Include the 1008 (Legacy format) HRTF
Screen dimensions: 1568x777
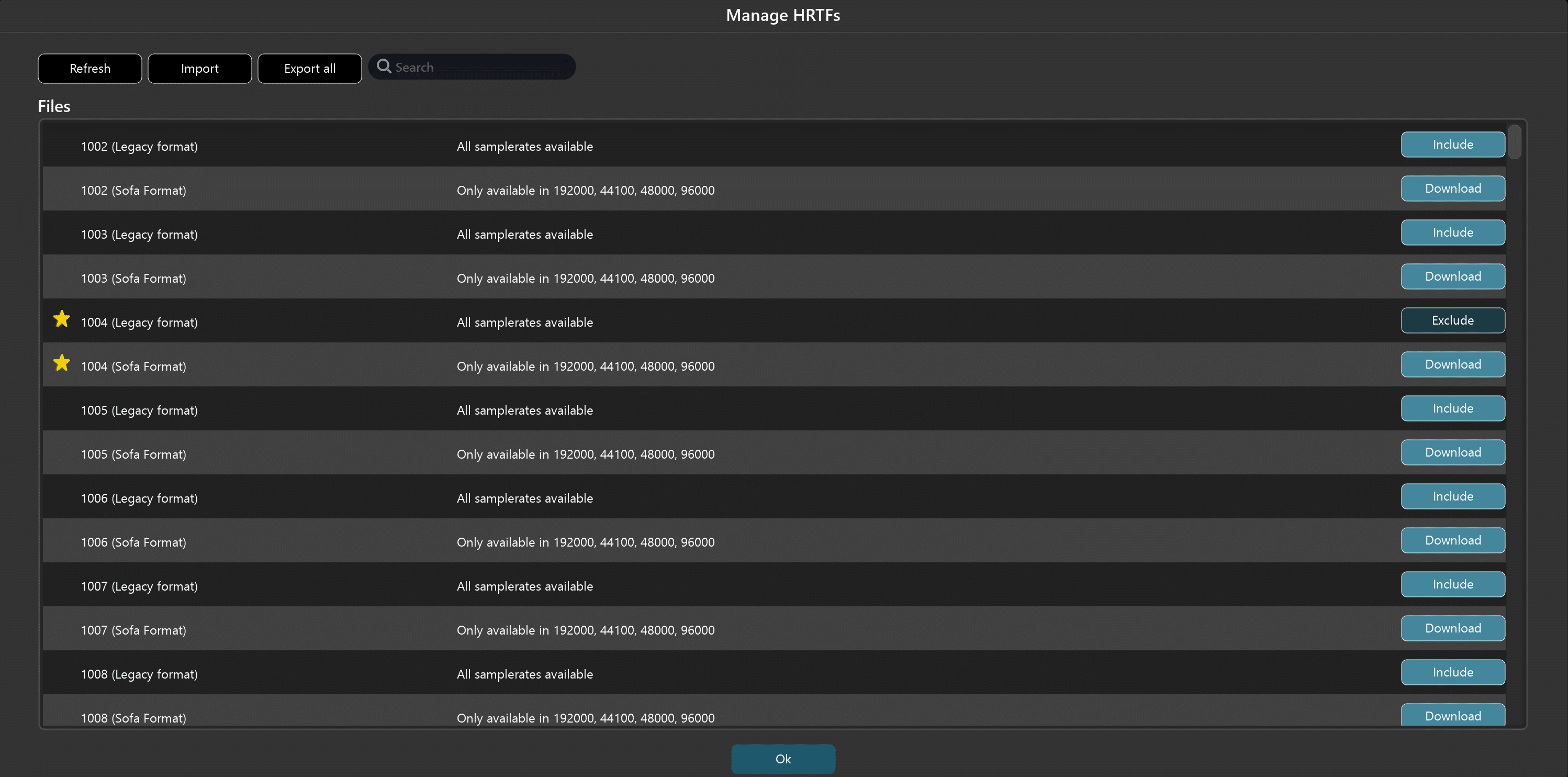(1453, 672)
